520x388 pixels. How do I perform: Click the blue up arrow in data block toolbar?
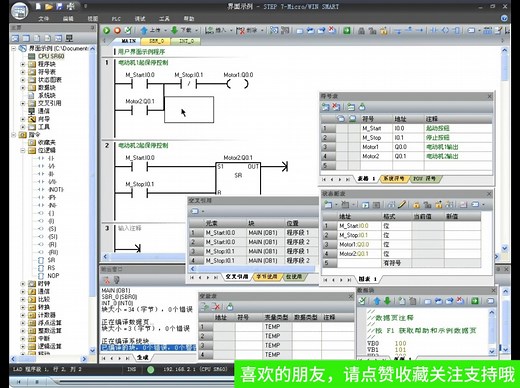point(377,301)
